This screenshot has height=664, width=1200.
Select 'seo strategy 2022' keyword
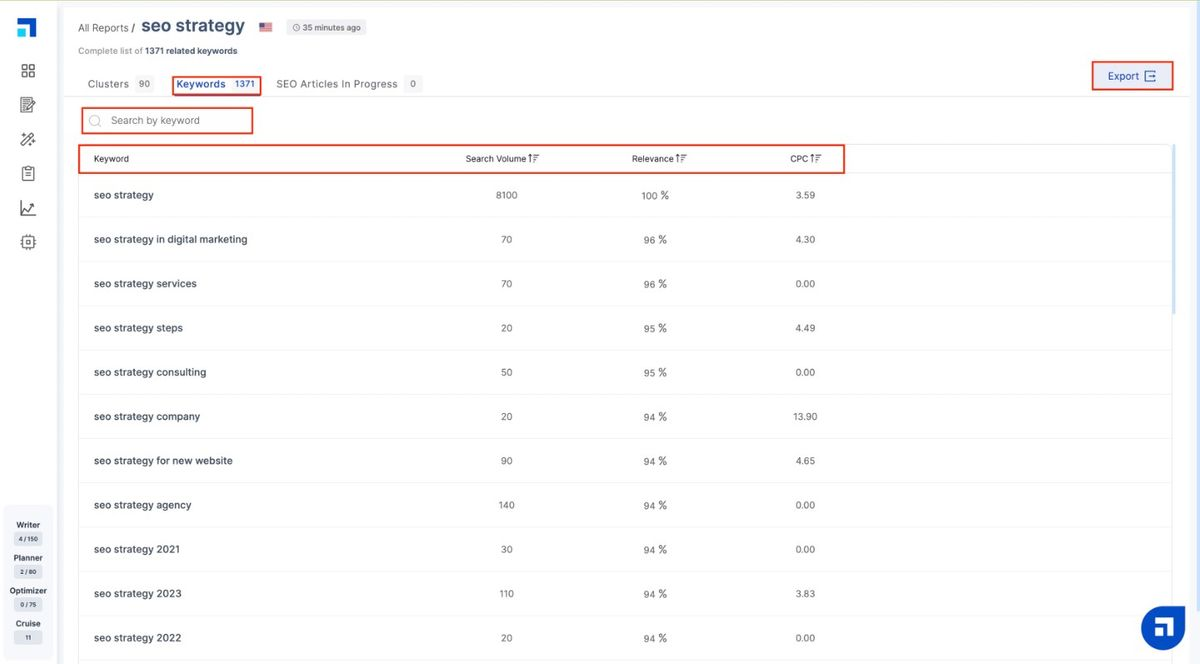[x=138, y=638]
